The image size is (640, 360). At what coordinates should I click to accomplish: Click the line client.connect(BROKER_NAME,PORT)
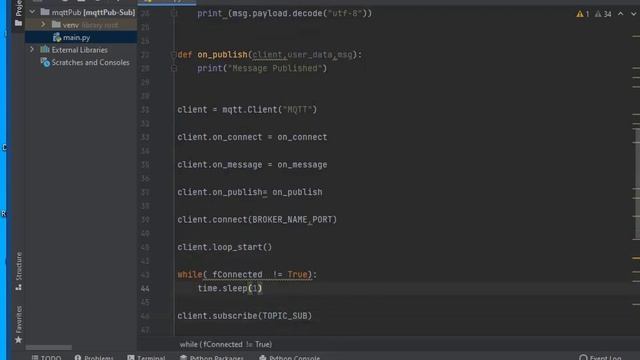(x=257, y=220)
